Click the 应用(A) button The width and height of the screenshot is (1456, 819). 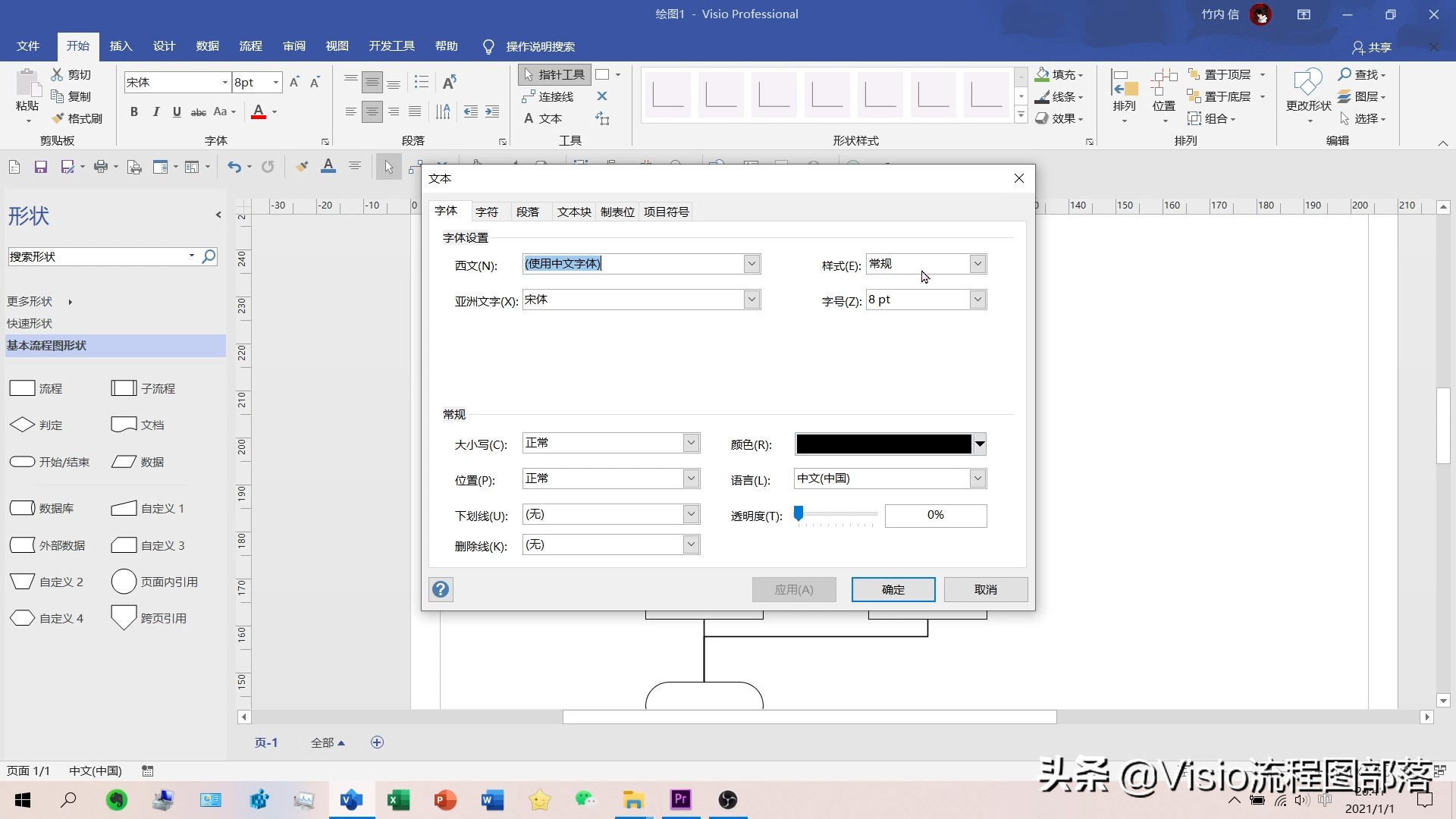[x=793, y=589]
